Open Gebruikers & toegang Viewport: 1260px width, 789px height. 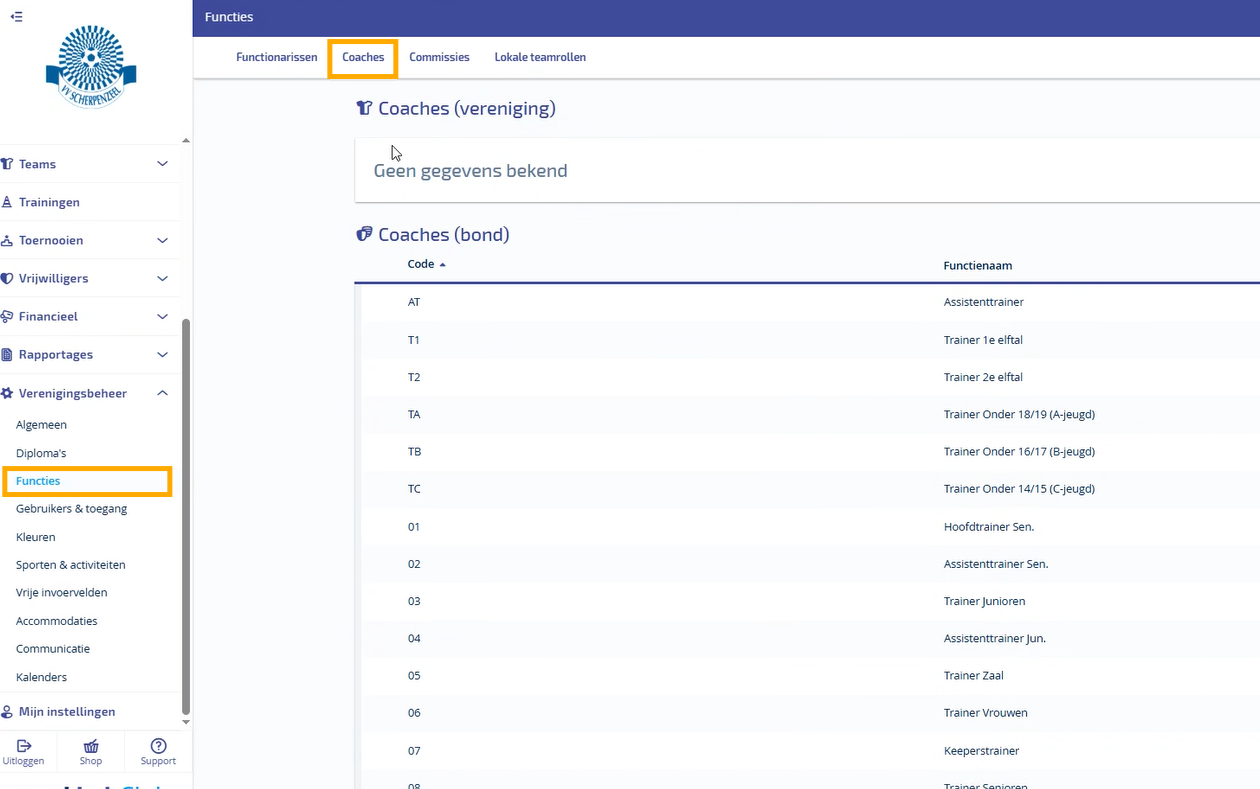pos(72,509)
